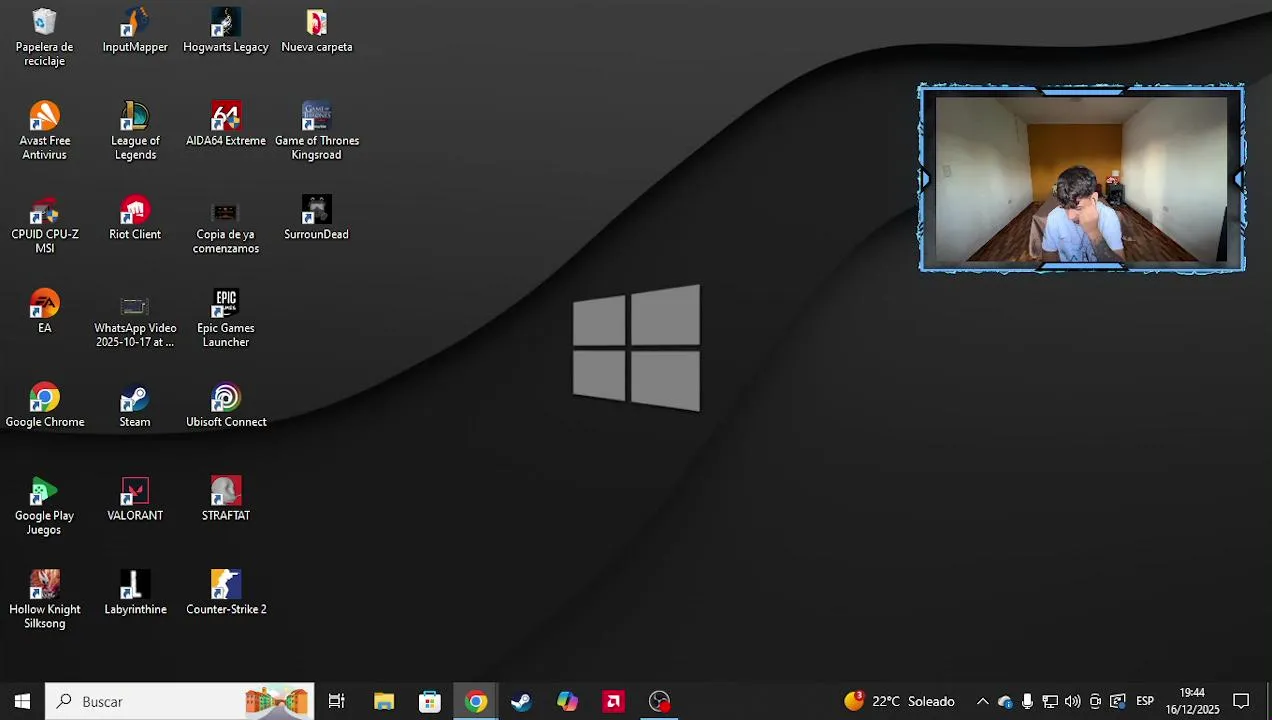This screenshot has height=720, width=1272.
Task: Select the League of Legends shortcut
Action: click(x=135, y=131)
